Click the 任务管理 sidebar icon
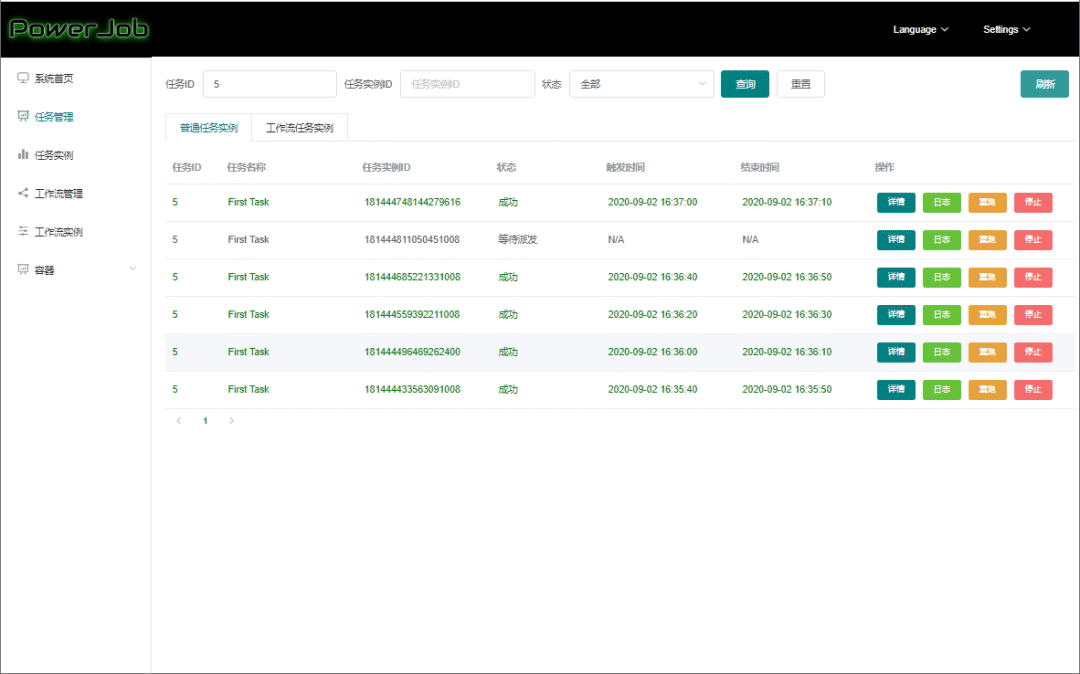 point(23,116)
